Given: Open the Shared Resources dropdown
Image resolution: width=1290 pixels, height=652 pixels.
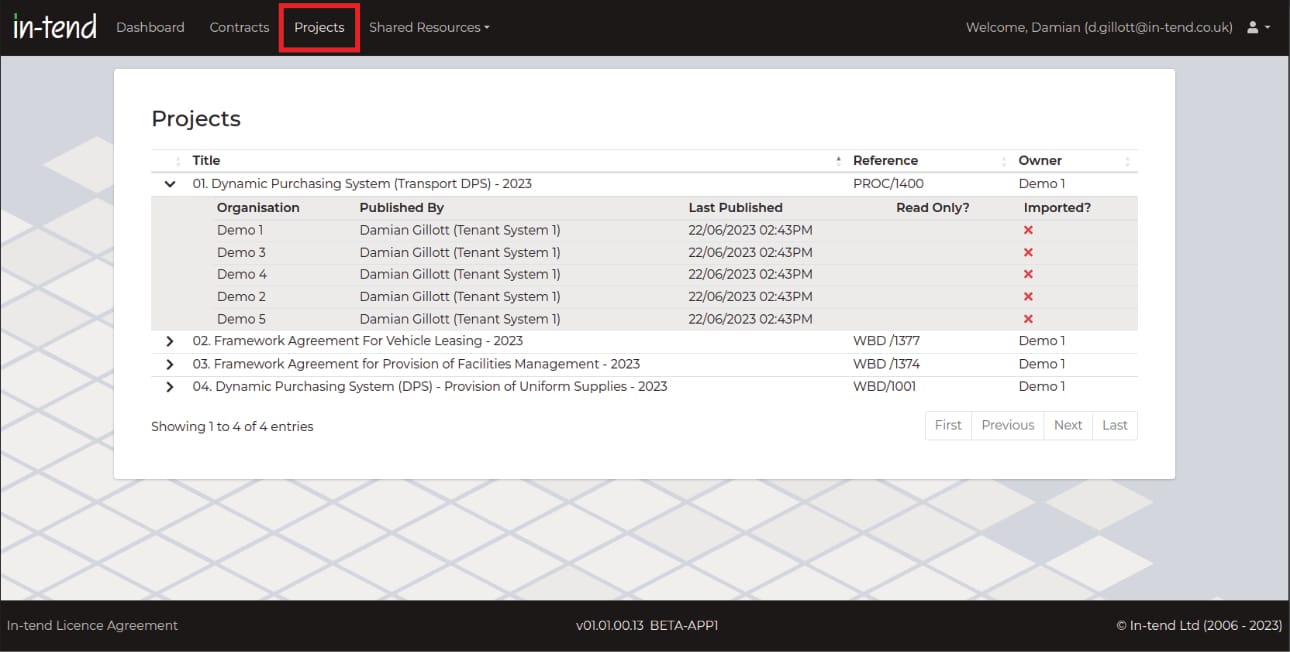Looking at the screenshot, I should tap(428, 27).
